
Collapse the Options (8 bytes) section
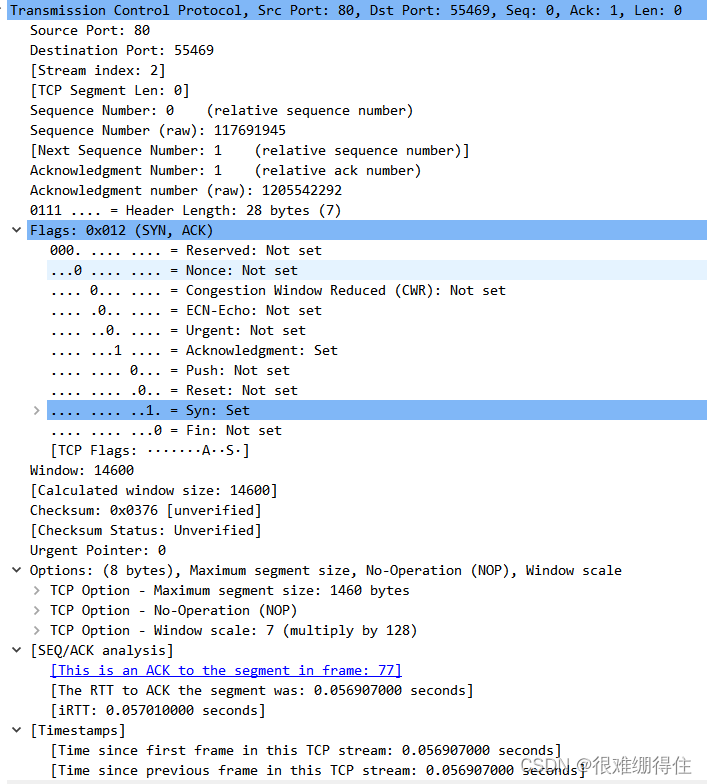pos(16,570)
